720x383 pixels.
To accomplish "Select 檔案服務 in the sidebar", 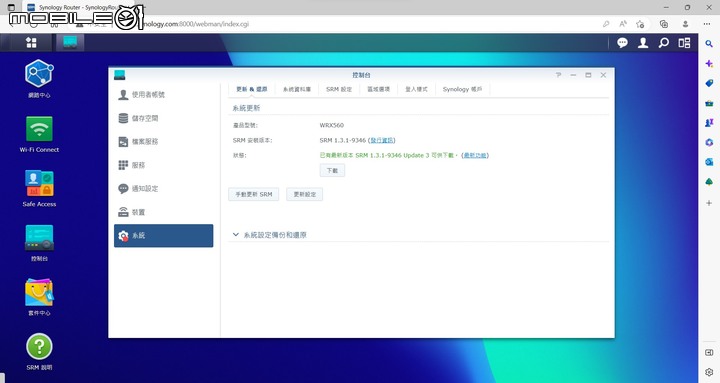I will tap(163, 141).
